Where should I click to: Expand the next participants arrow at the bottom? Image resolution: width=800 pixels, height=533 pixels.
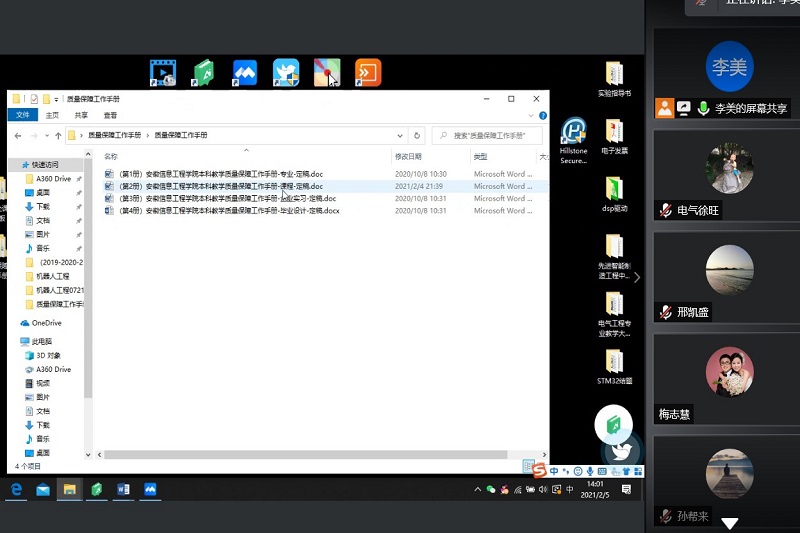[730, 523]
